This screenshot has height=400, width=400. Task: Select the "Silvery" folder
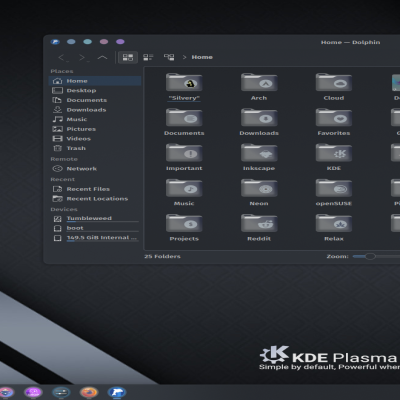(184, 87)
